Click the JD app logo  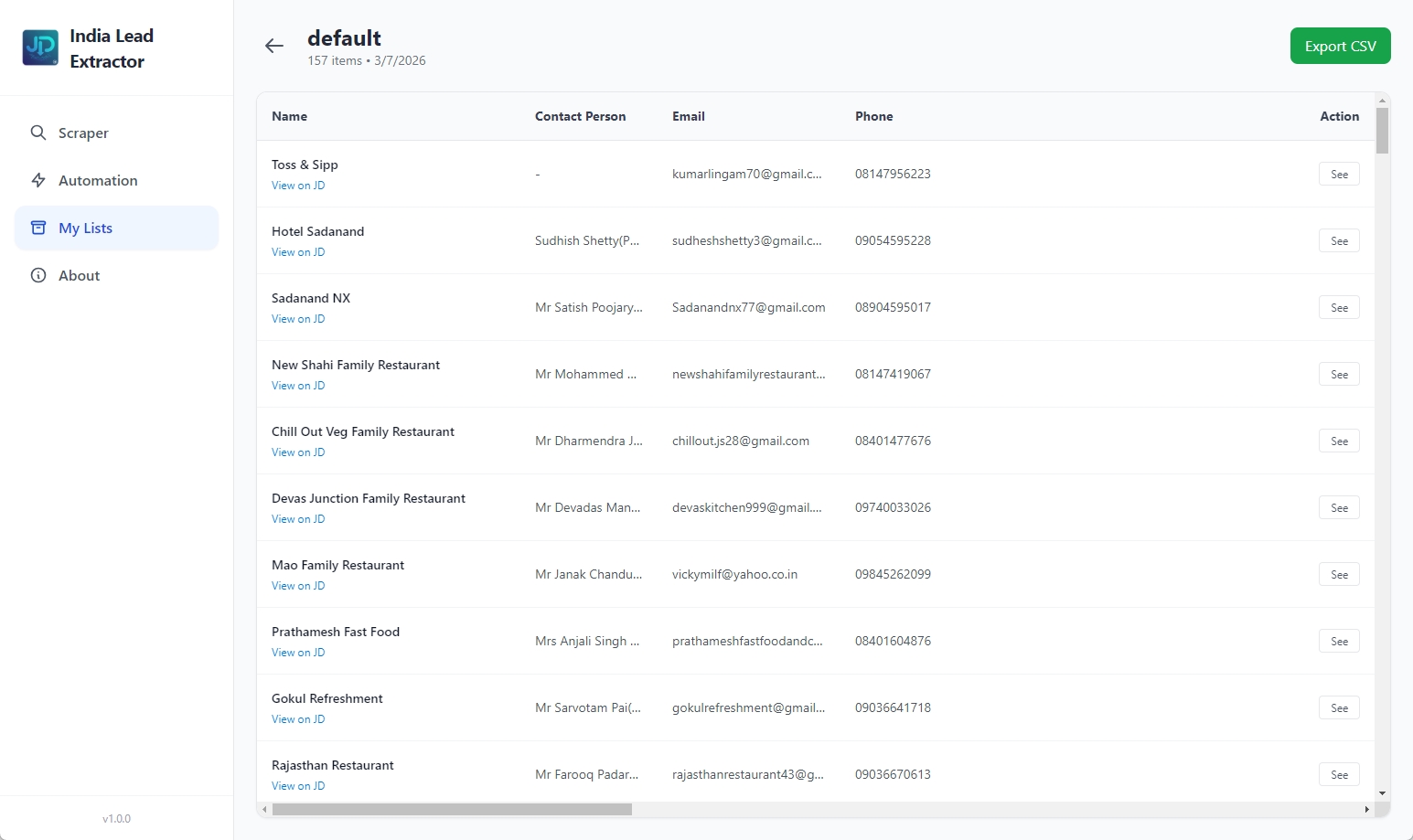click(x=39, y=47)
